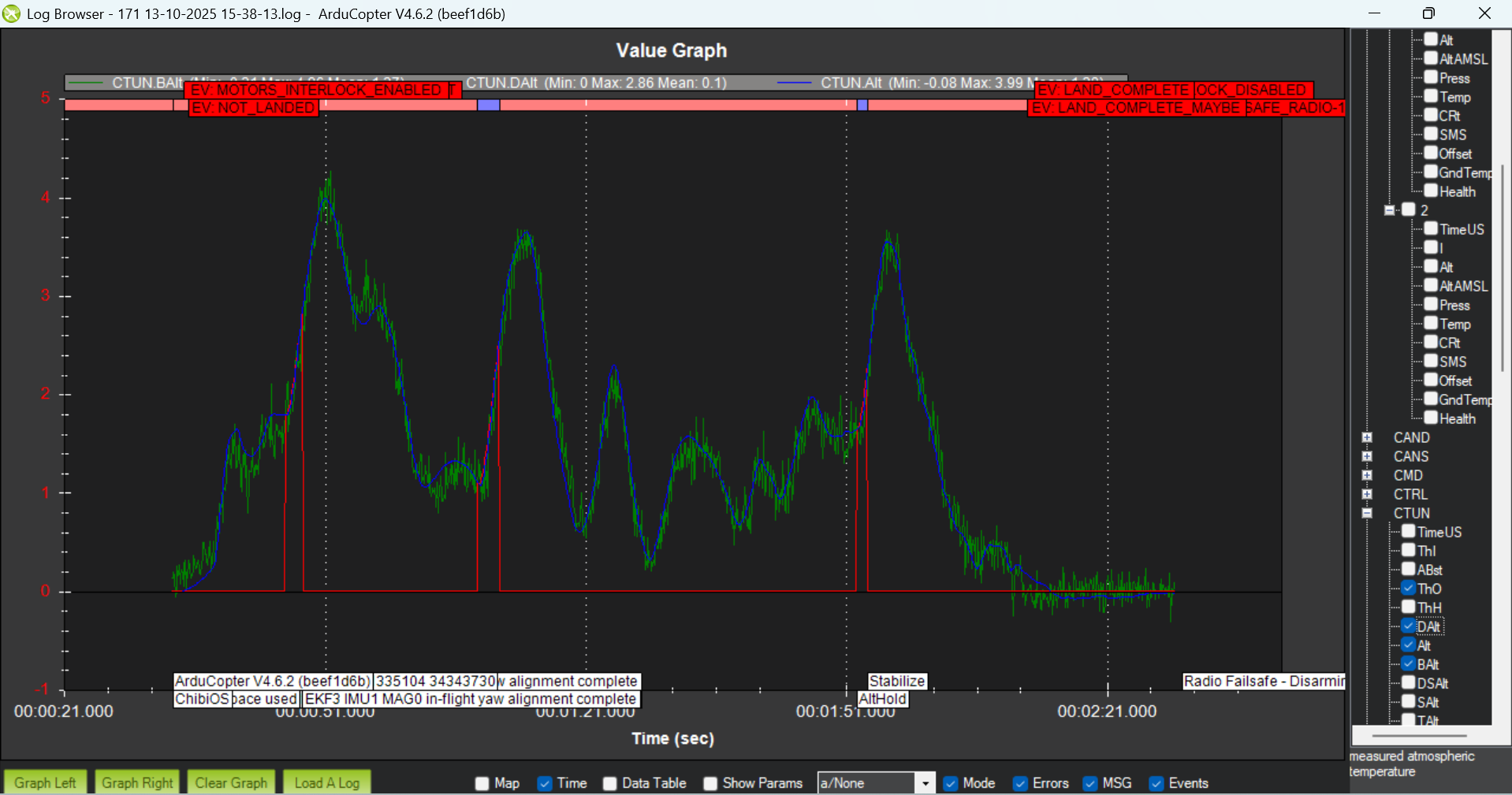Screen dimensions: 1512x795
Task: Click the Log Browser app icon in title bar
Action: click(11, 13)
